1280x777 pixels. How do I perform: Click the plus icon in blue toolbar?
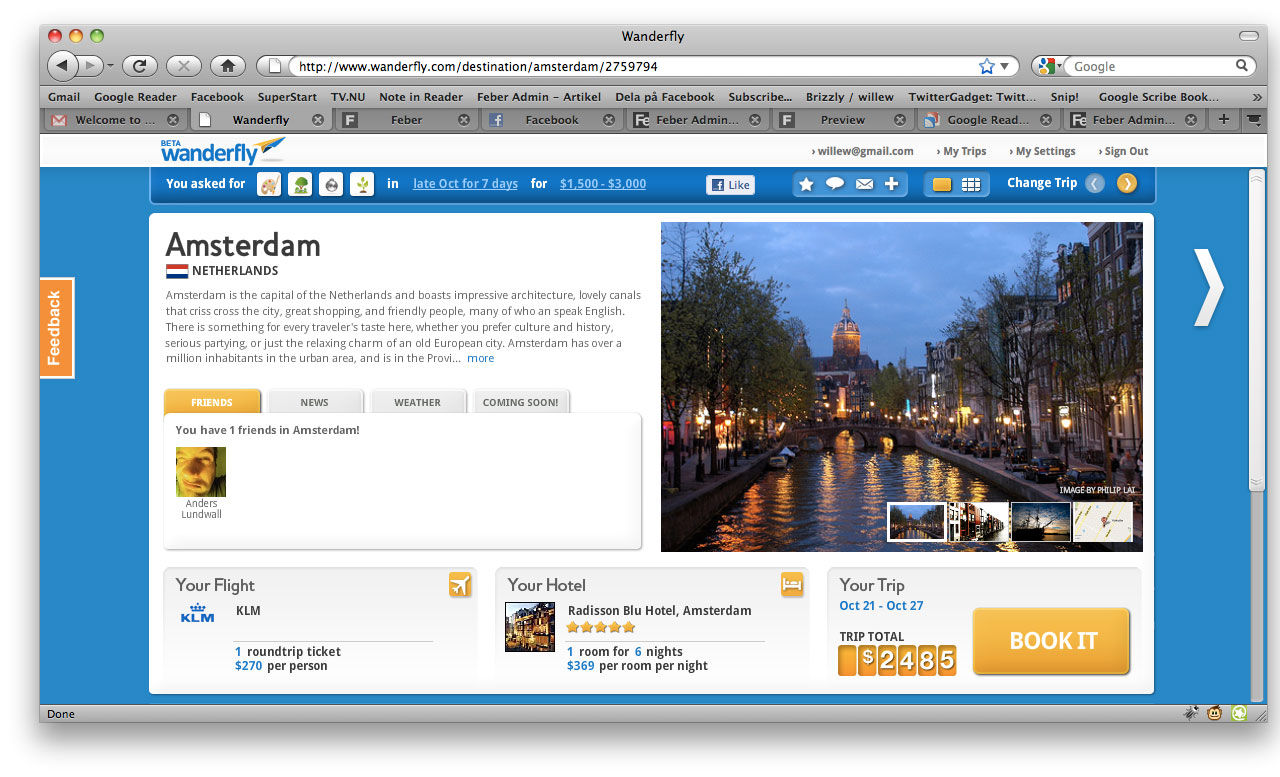[x=892, y=184]
